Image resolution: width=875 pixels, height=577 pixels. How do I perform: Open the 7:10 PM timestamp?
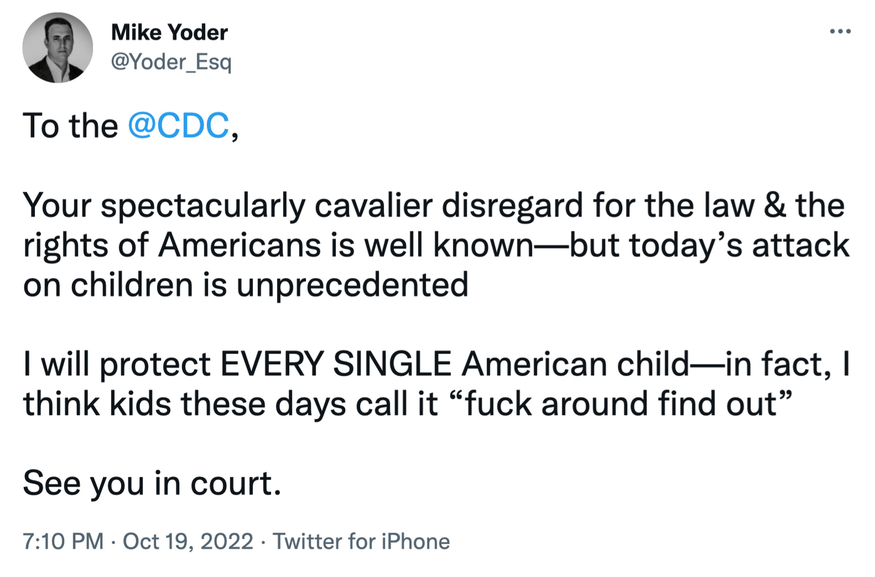click(63, 541)
